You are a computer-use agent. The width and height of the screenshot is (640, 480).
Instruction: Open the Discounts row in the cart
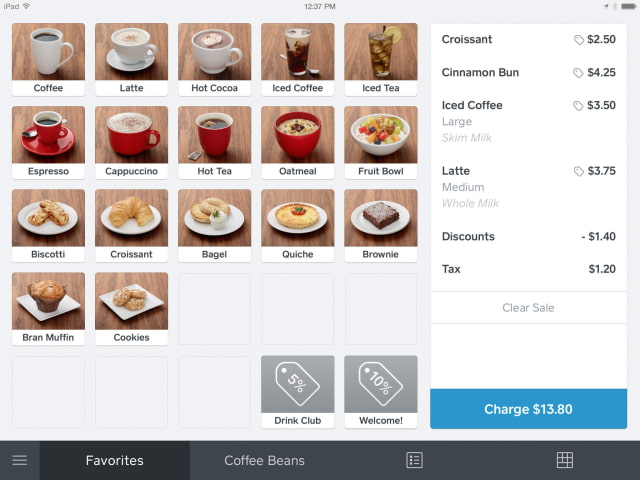[529, 236]
